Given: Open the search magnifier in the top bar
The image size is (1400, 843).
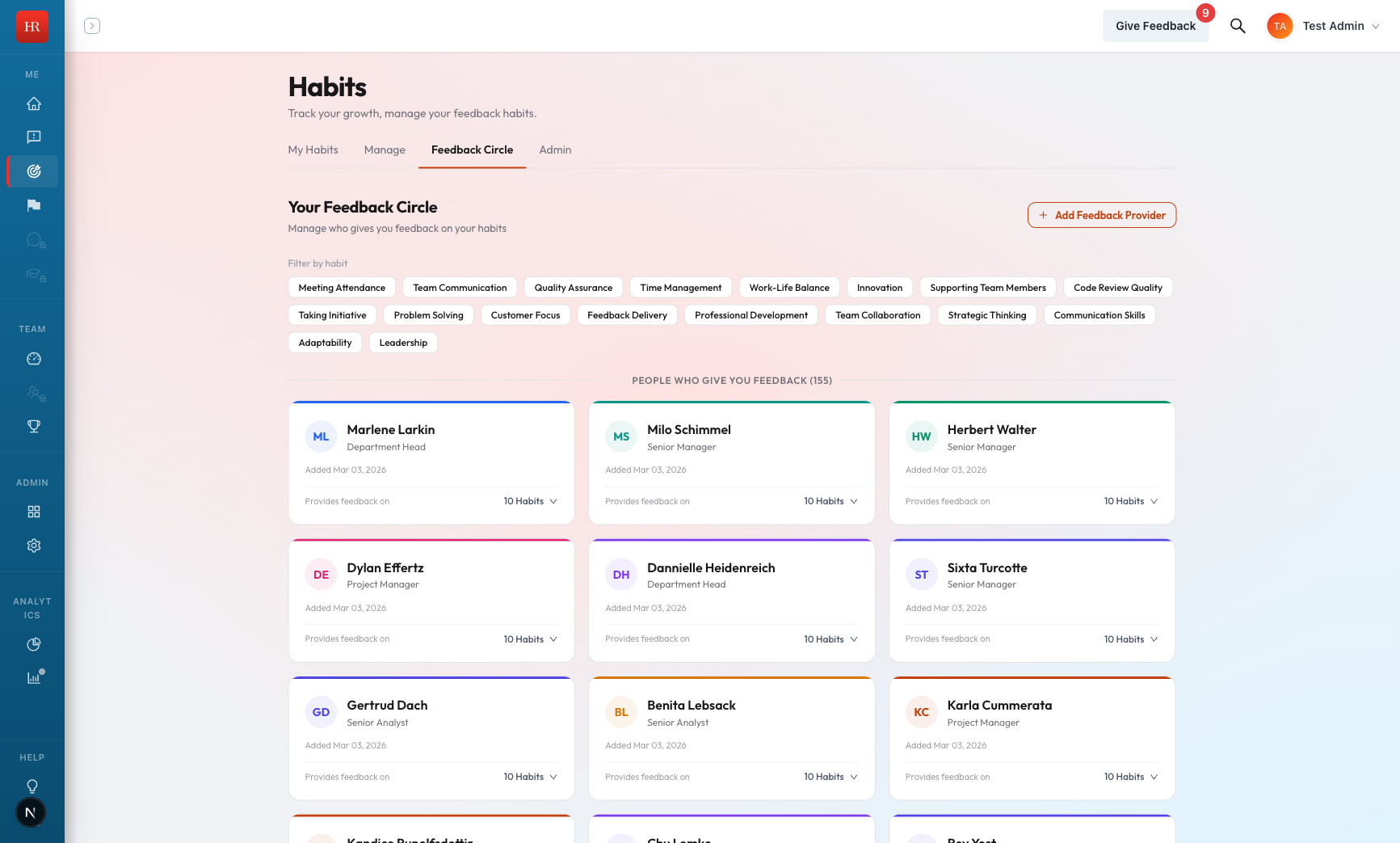Looking at the screenshot, I should click(x=1237, y=26).
